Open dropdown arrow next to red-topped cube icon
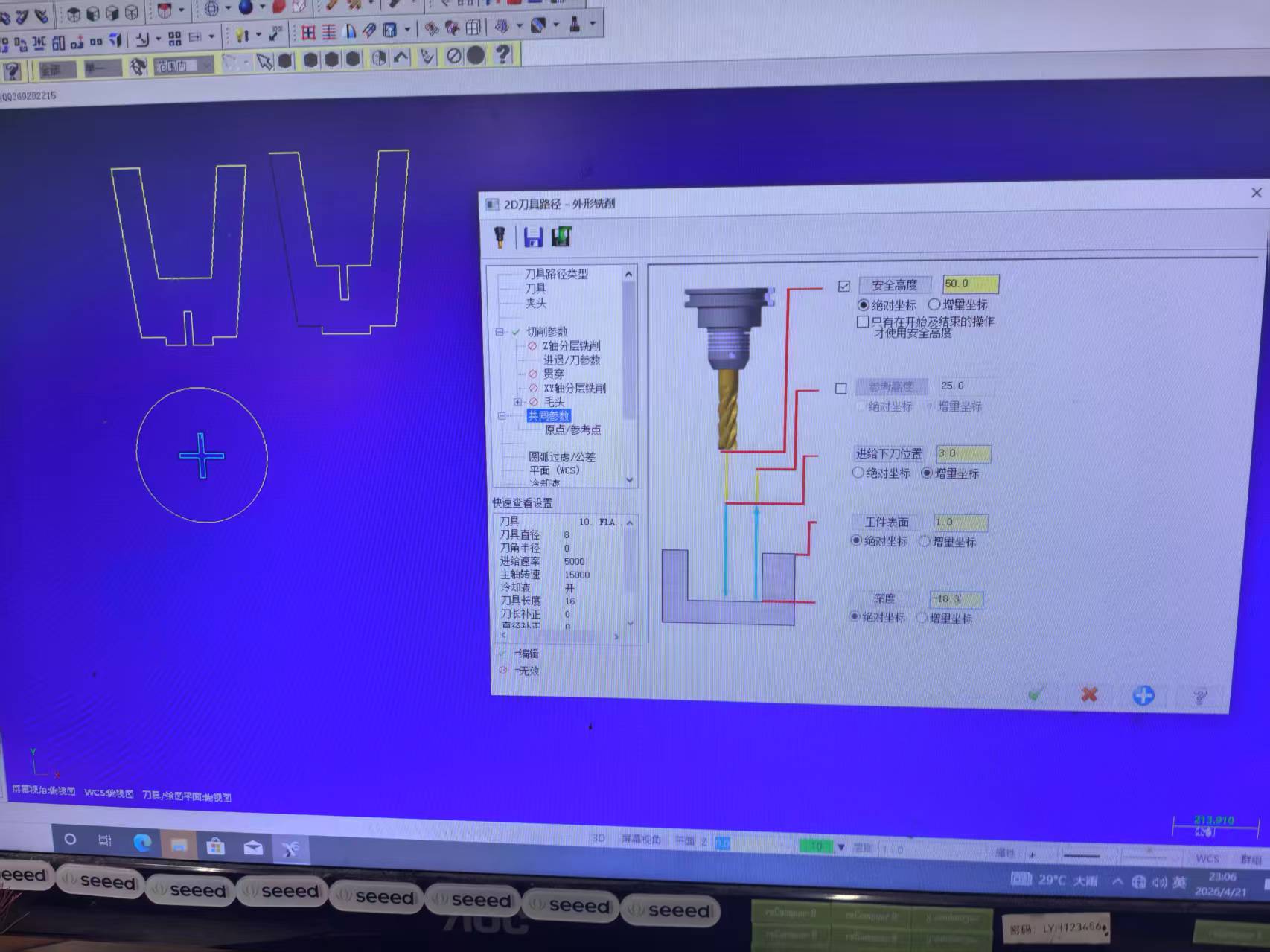1270x952 pixels. click(181, 10)
